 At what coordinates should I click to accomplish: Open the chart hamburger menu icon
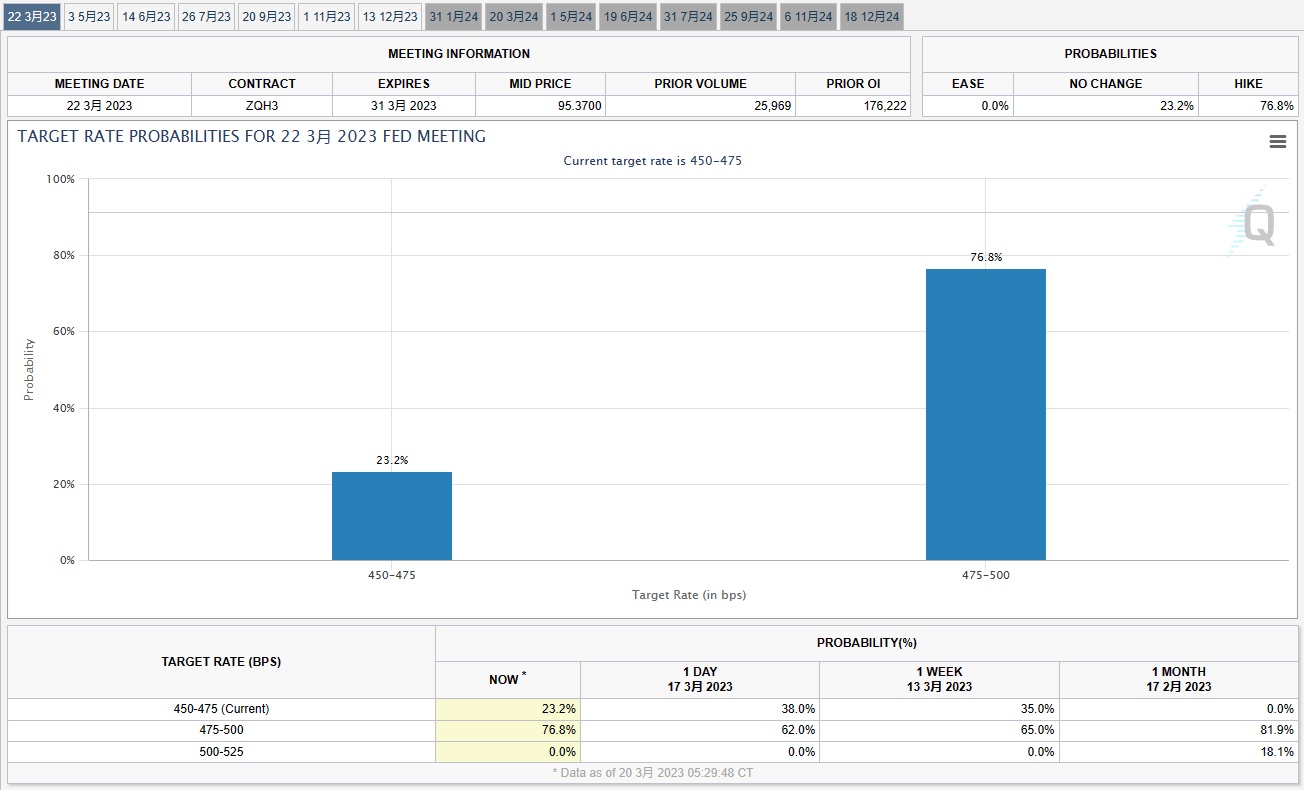point(1277,142)
